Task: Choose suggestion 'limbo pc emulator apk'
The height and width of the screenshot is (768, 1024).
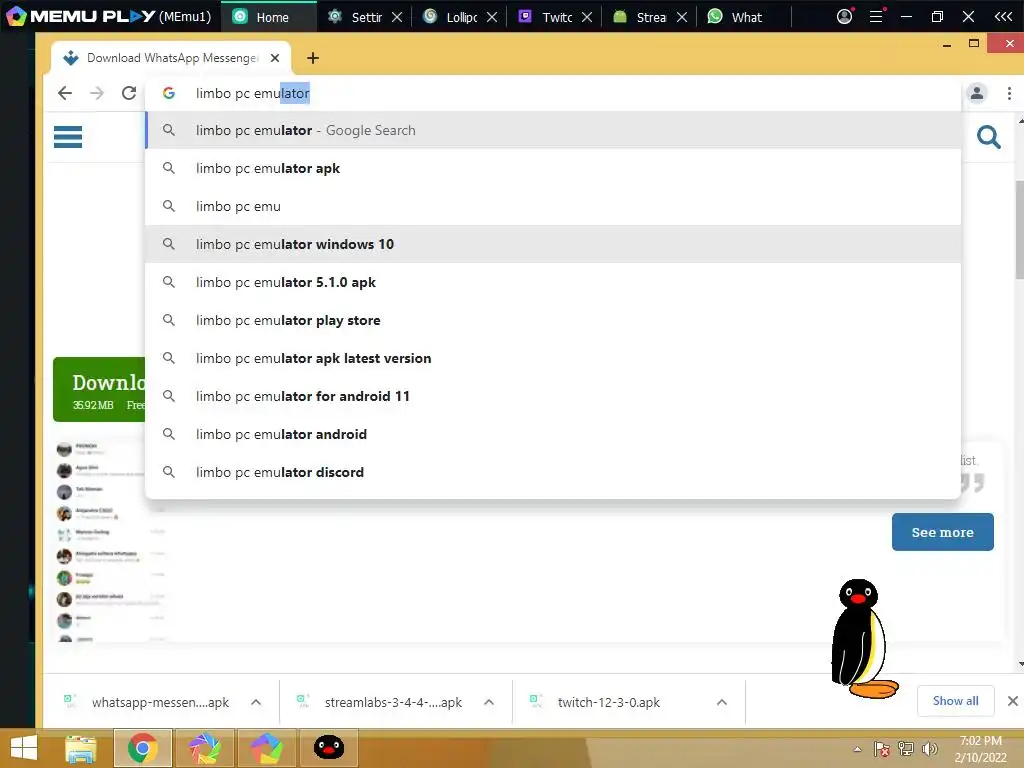Action: point(552,168)
